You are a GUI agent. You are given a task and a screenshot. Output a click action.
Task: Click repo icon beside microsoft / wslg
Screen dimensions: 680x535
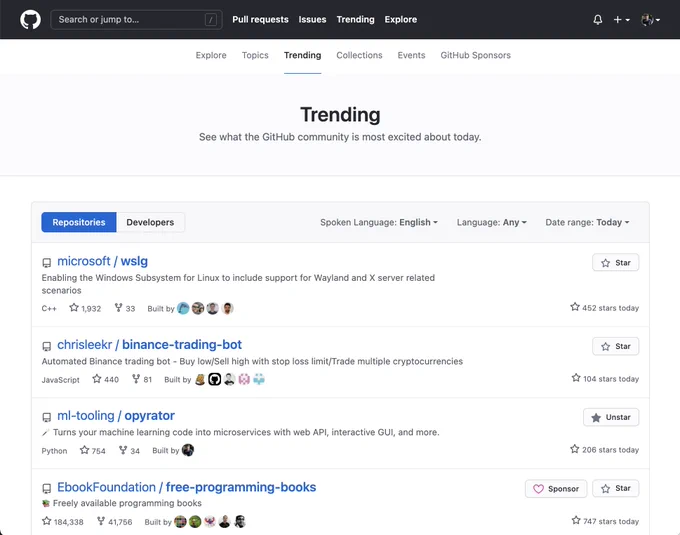click(46, 263)
